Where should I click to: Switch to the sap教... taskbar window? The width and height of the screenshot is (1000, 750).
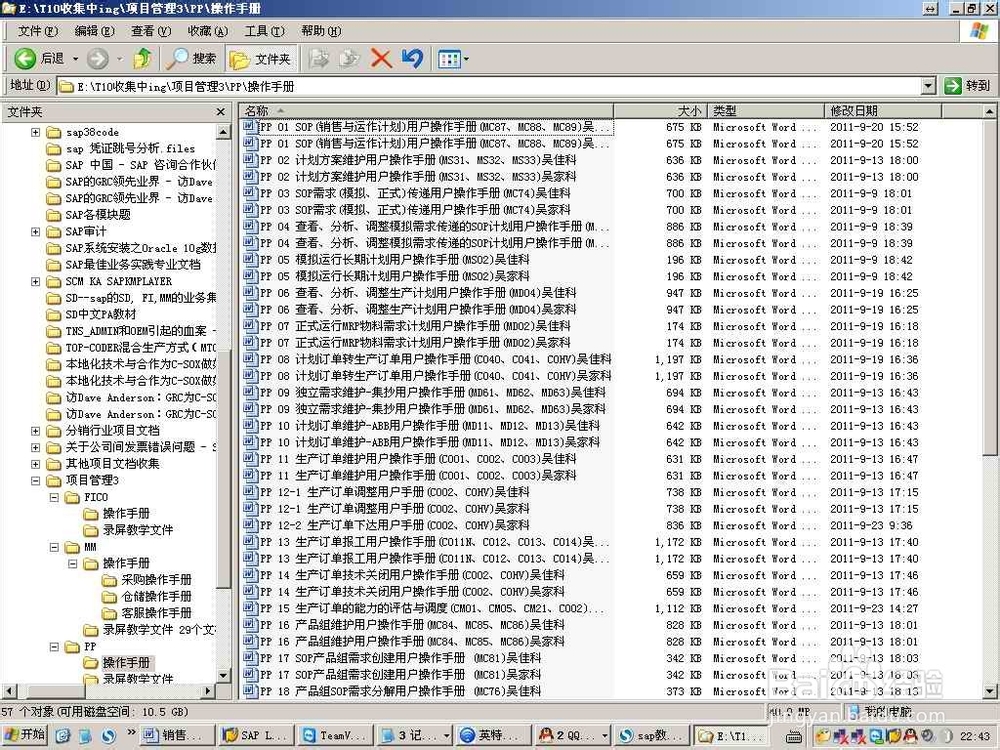pos(651,735)
